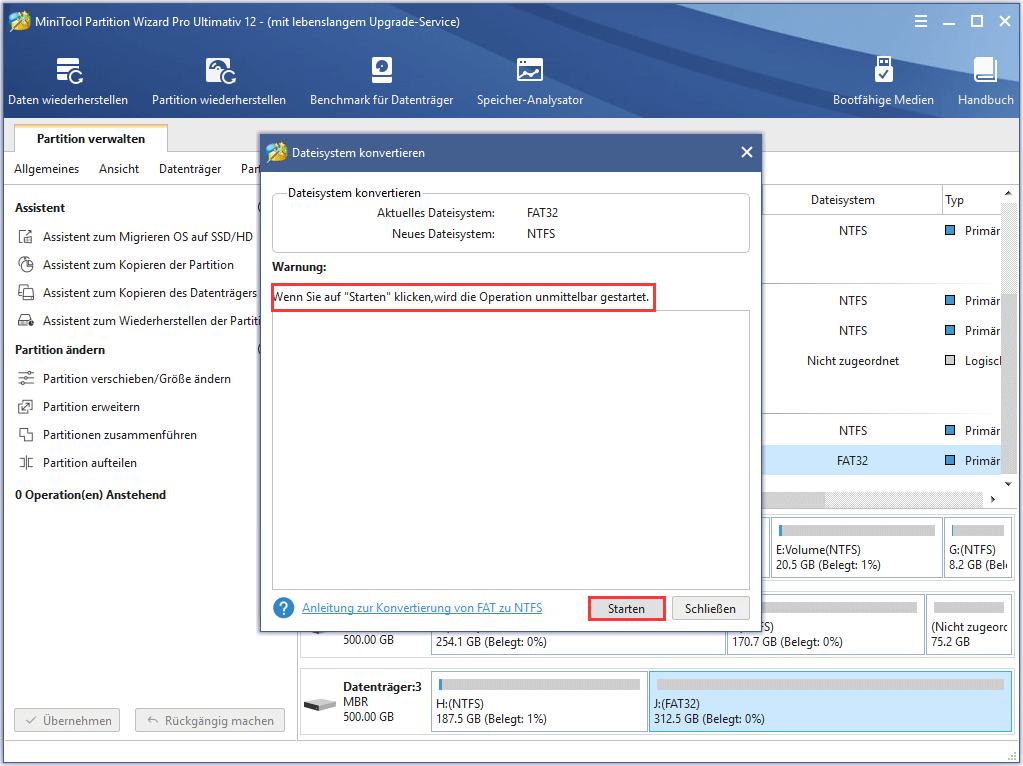This screenshot has height=766, width=1023.
Task: Click Wiederherstellen der Partition wizard icon
Action: pyautogui.click(x=25, y=321)
